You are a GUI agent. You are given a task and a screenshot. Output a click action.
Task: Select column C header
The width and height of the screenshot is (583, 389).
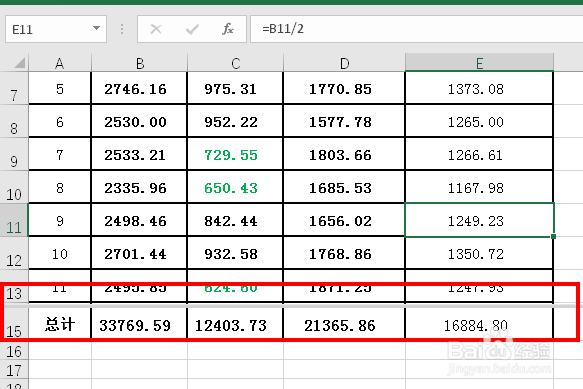235,62
